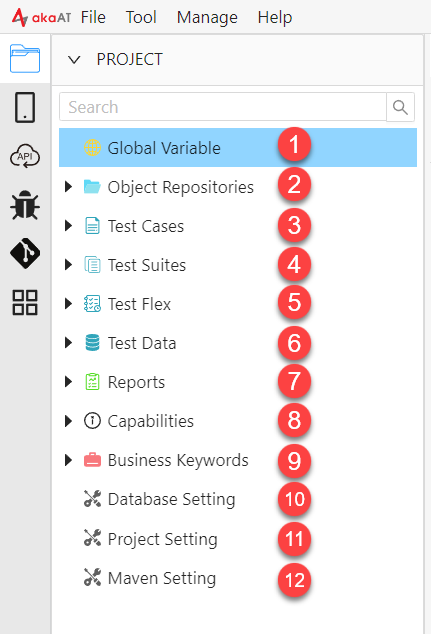Expand the Test Suites arrow
The height and width of the screenshot is (634, 431).
(68, 265)
